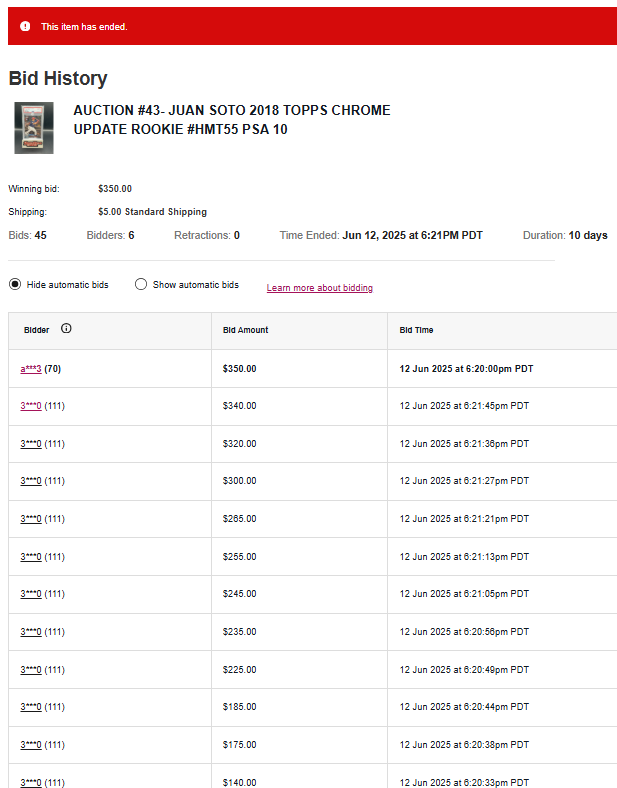Screen dimensions: 617x788
Task: Click bid time '12 Jun 2025 at 6:21:36pm PDT'
Action: tap(464, 444)
